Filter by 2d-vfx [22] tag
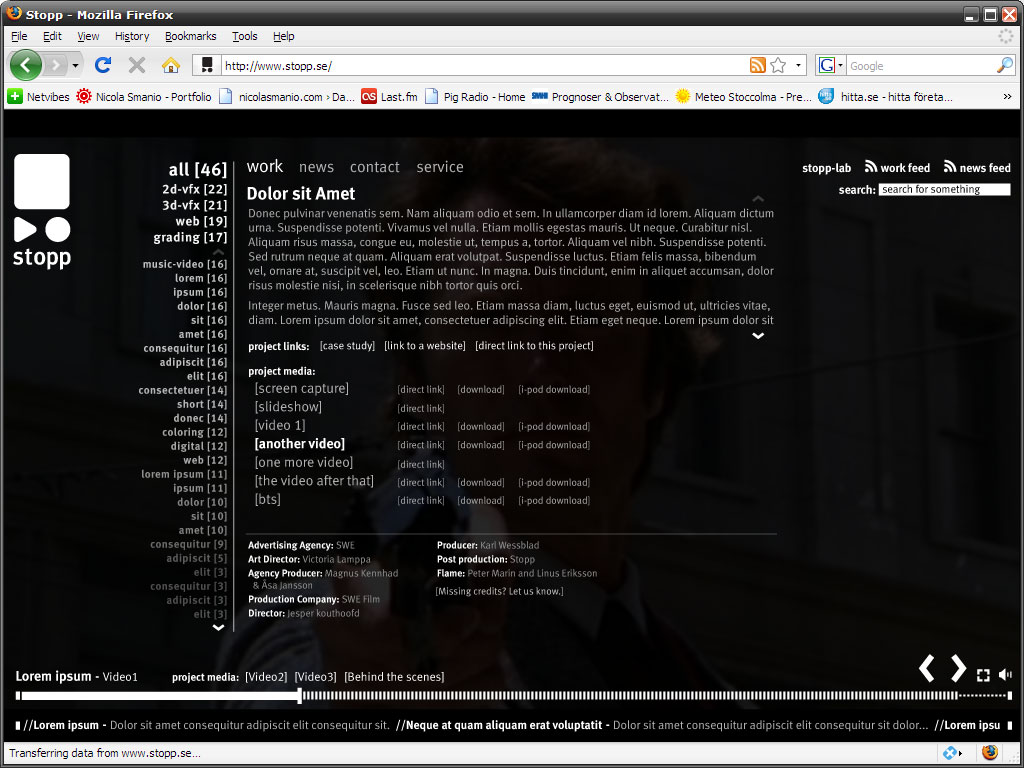Image resolution: width=1024 pixels, height=768 pixels. 195,189
